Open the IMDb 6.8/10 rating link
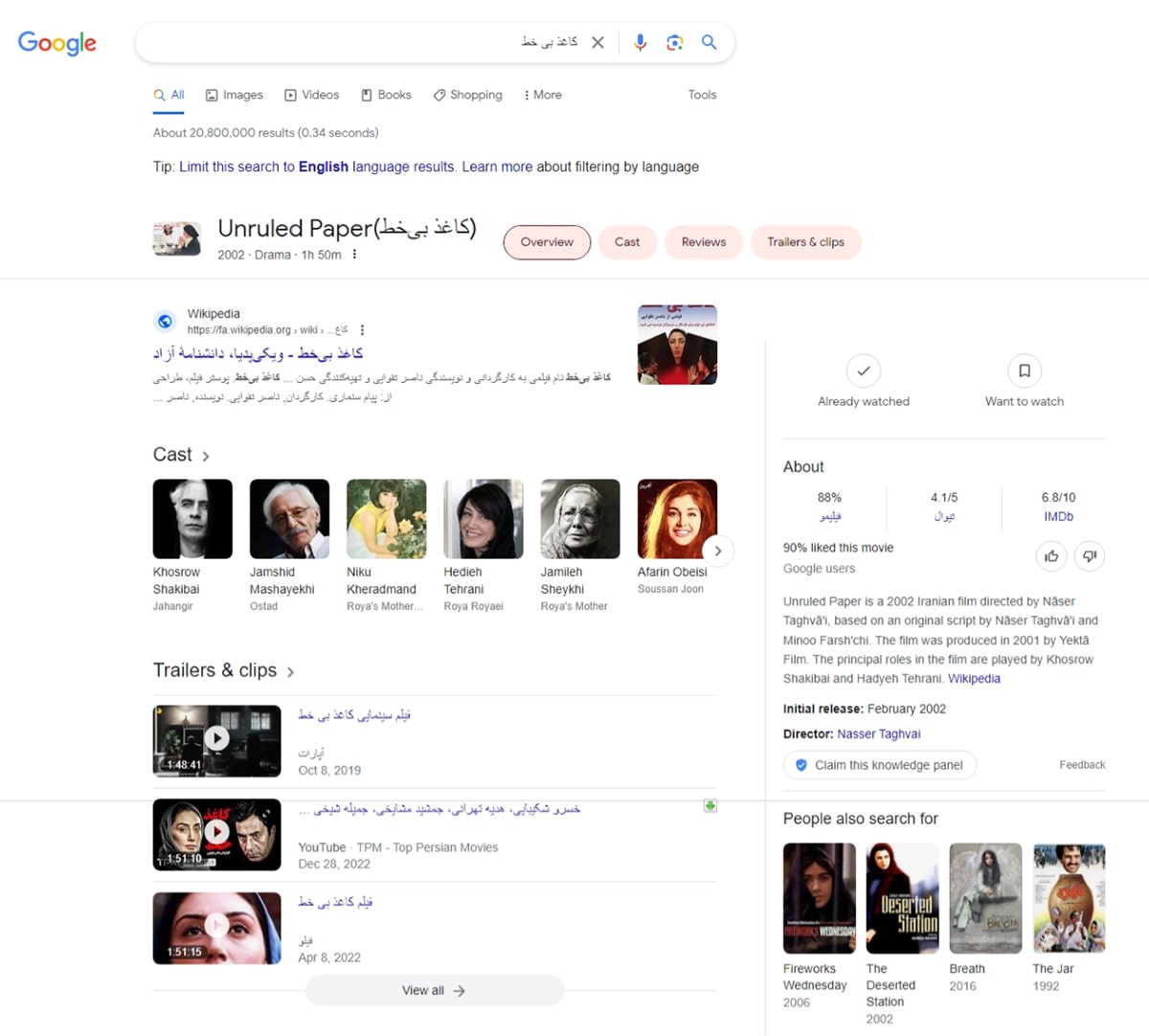The width and height of the screenshot is (1149, 1036). click(x=1058, y=516)
